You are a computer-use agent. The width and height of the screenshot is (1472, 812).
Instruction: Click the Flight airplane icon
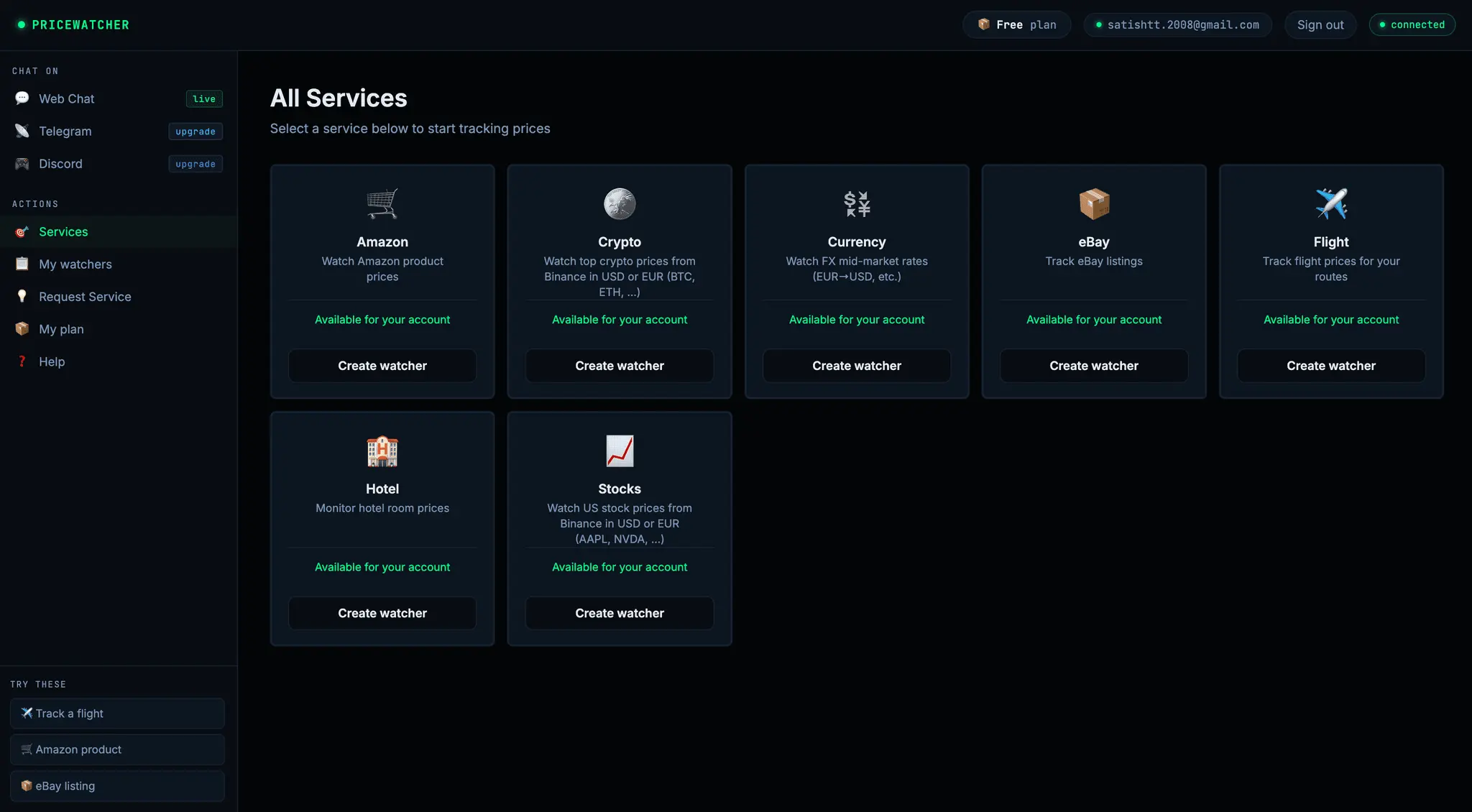(1331, 204)
